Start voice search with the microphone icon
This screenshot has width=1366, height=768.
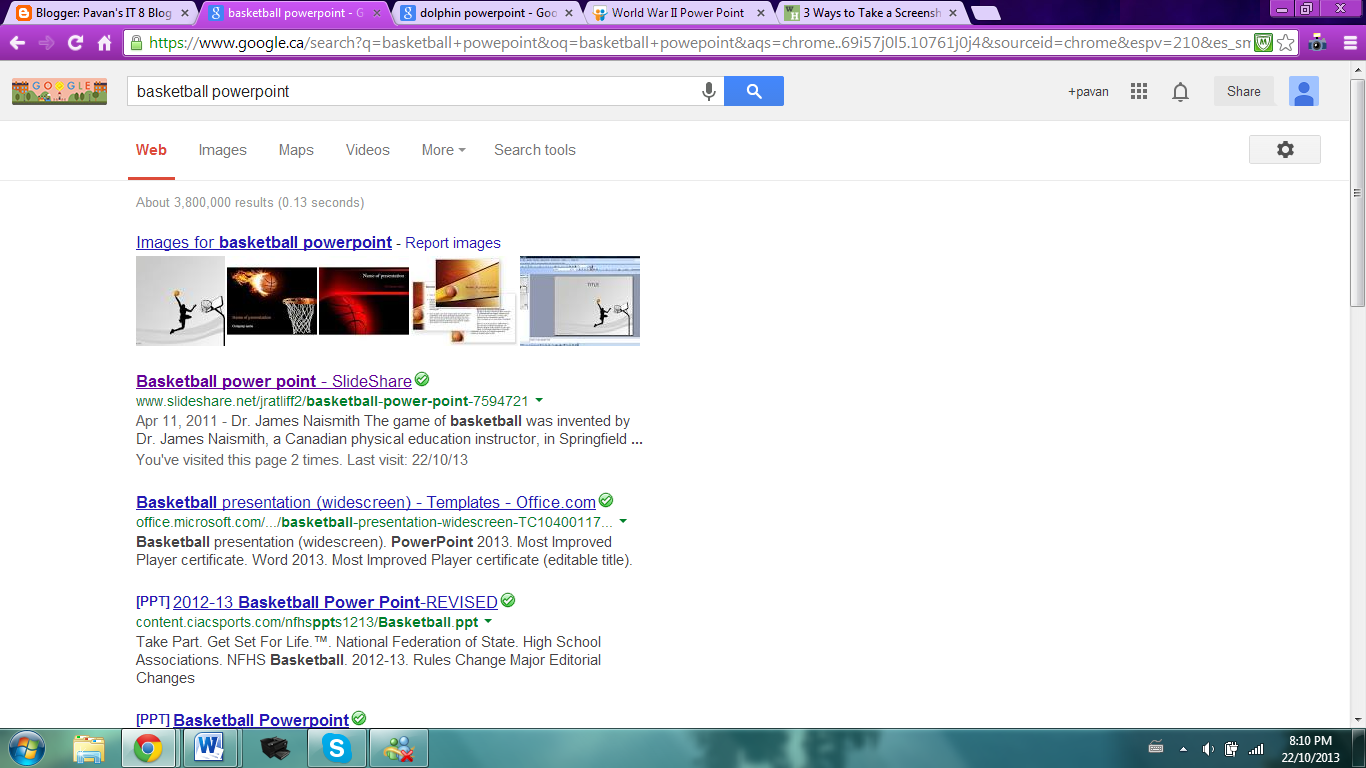click(x=709, y=91)
